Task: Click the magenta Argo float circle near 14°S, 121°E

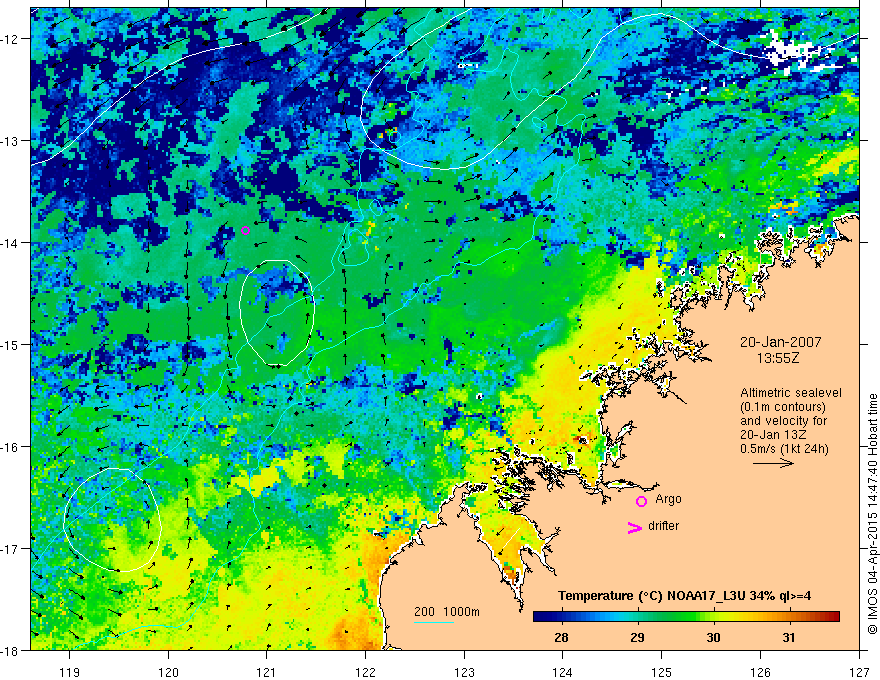Action: click(245, 231)
